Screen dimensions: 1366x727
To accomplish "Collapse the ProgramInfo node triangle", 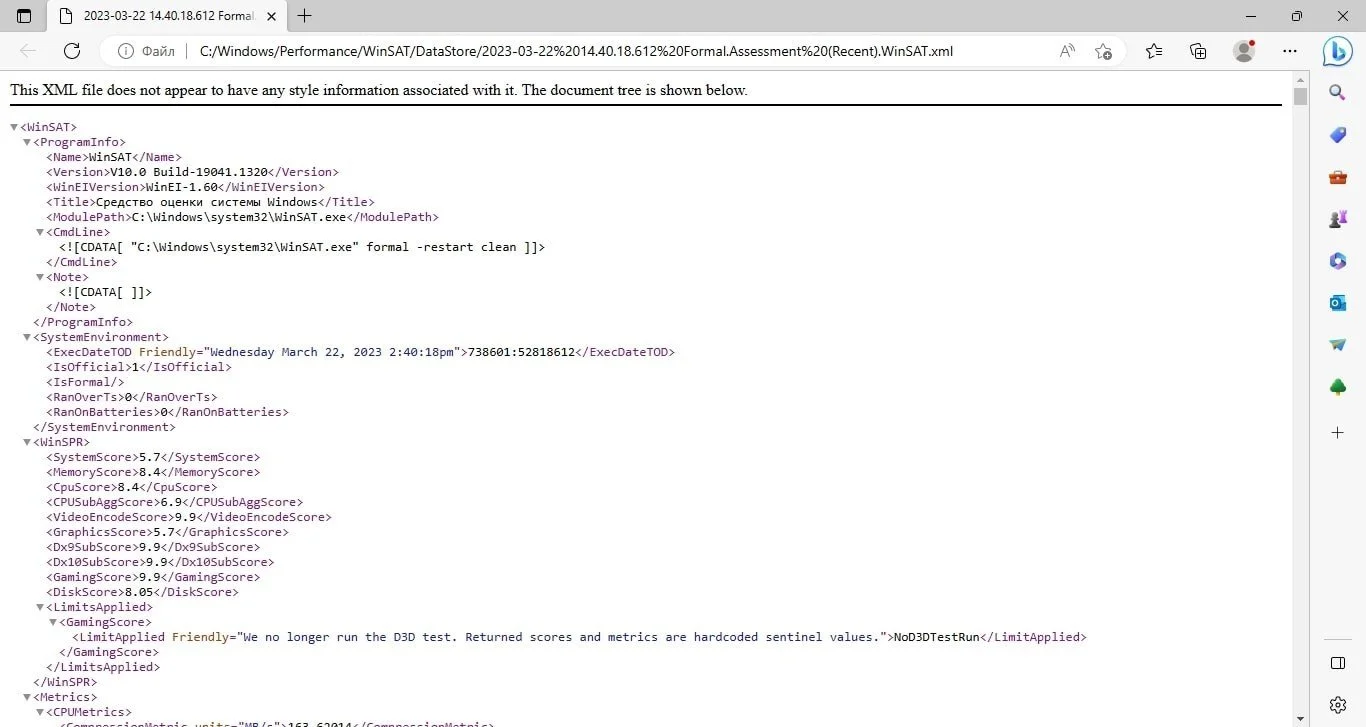I will click(27, 142).
